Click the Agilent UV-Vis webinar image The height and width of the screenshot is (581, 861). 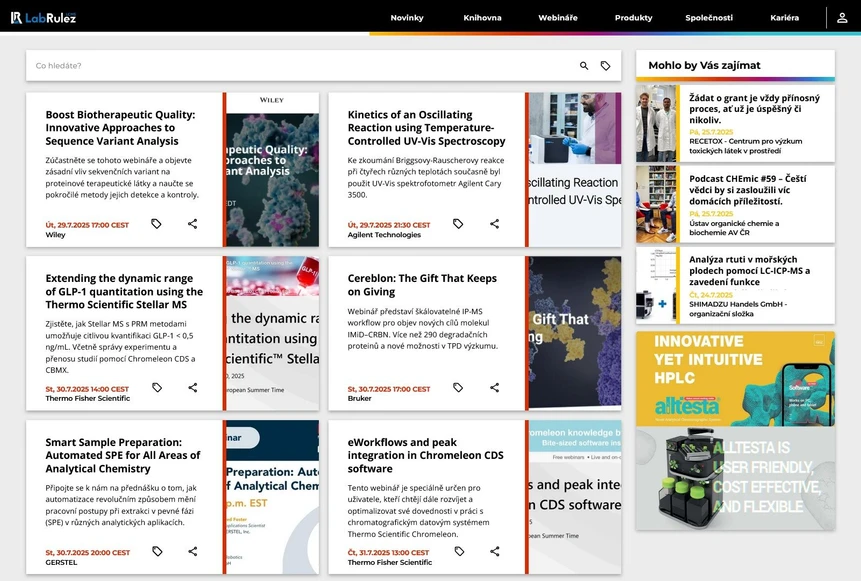pos(575,170)
